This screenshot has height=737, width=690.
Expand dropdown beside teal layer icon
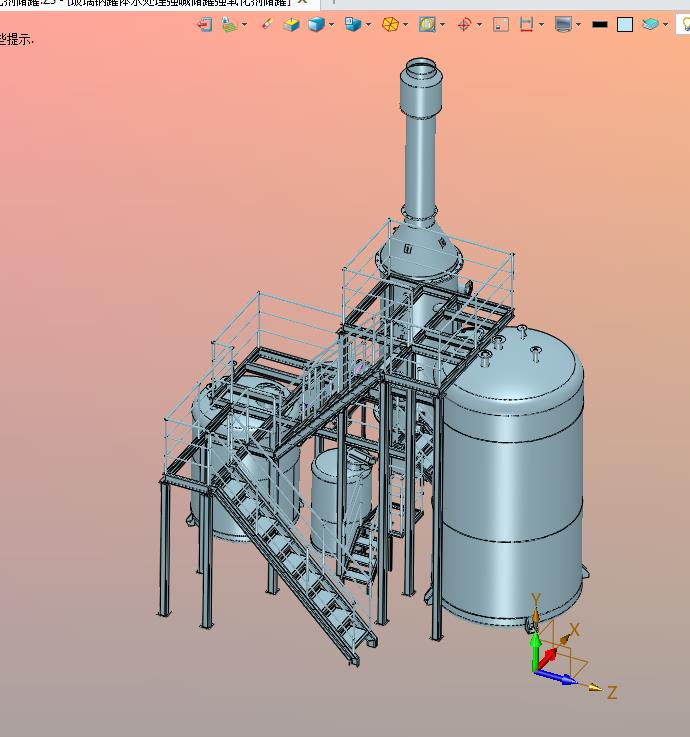(x=666, y=24)
